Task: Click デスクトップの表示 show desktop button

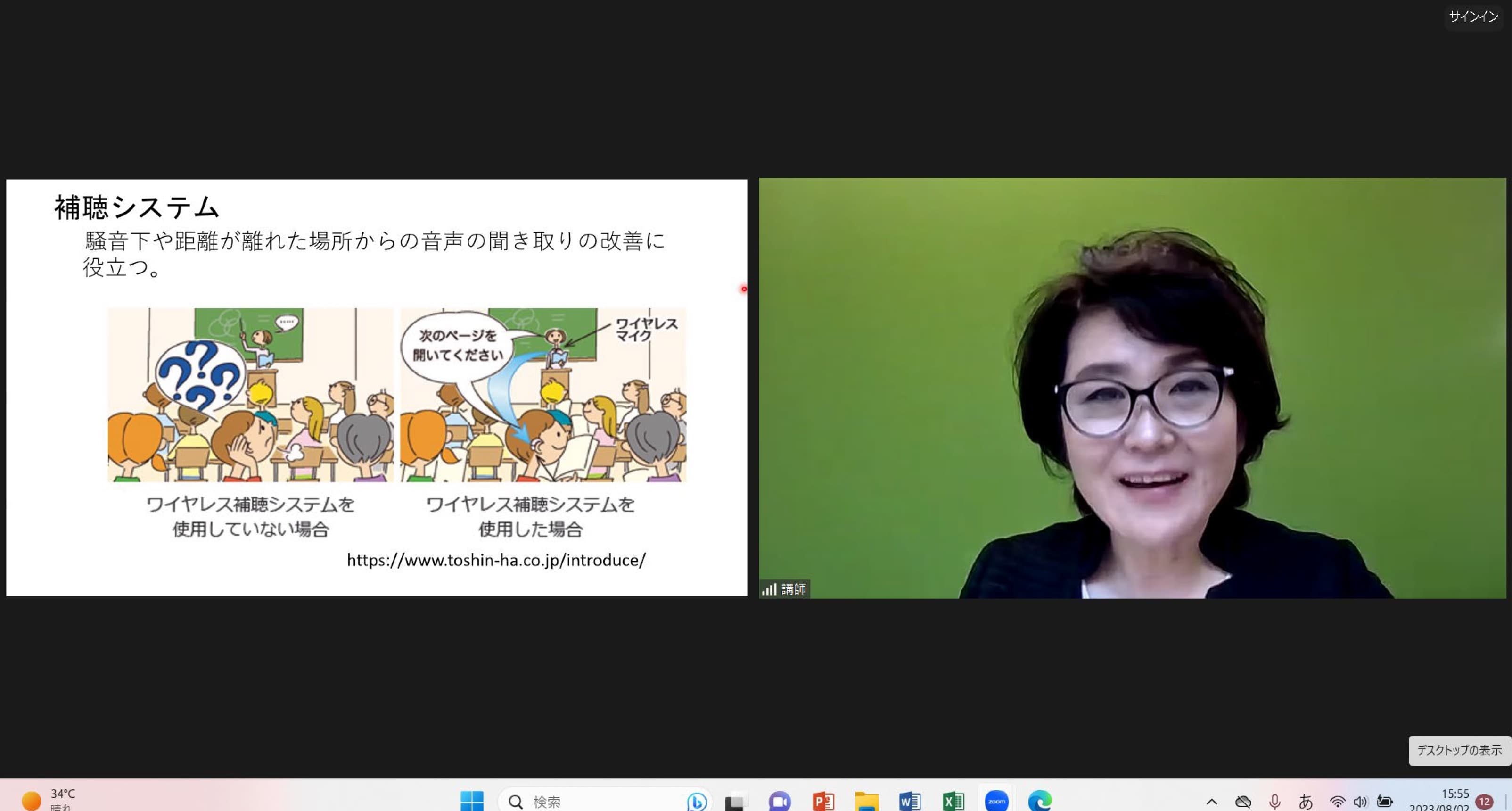Action: click(x=1459, y=750)
